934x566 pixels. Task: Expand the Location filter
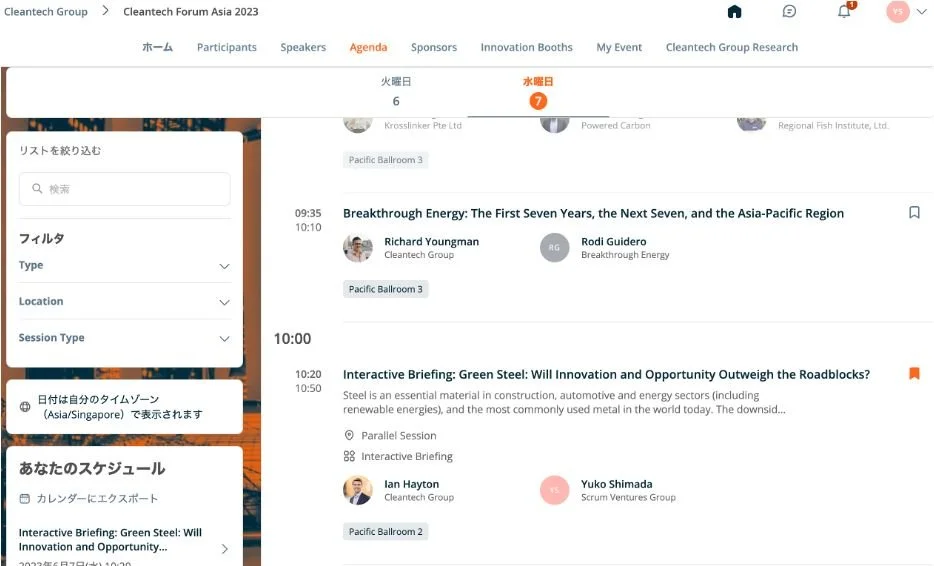click(124, 301)
